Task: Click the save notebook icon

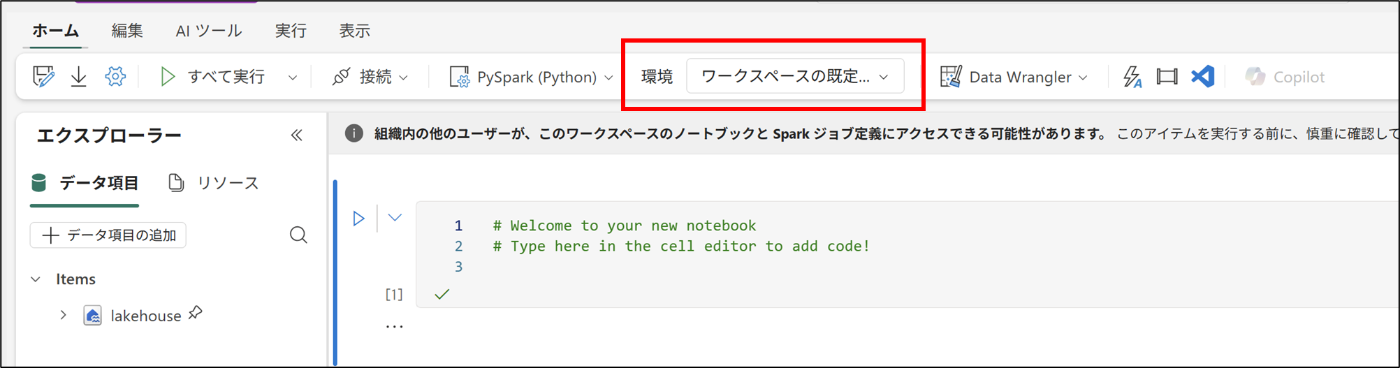Action: 43,77
